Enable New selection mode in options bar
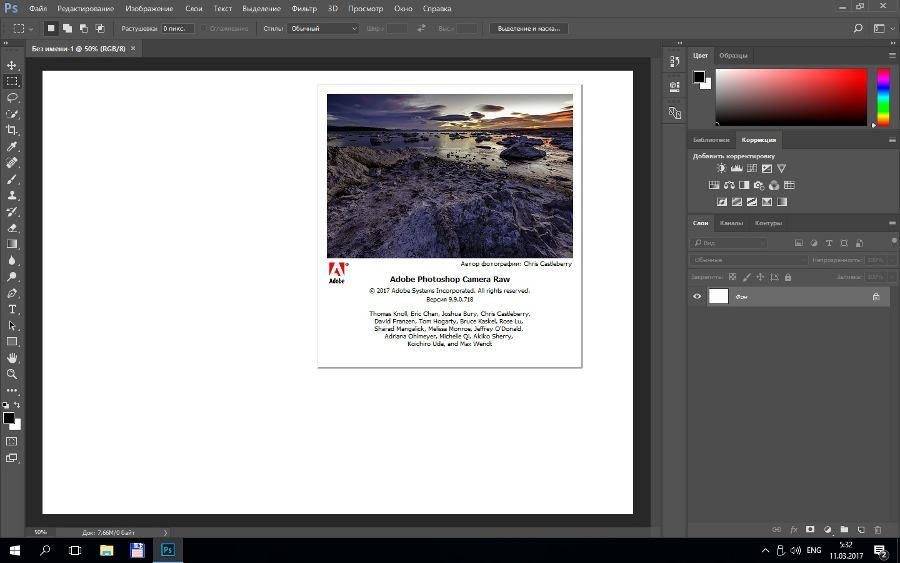This screenshot has height=563, width=900. pos(51,28)
